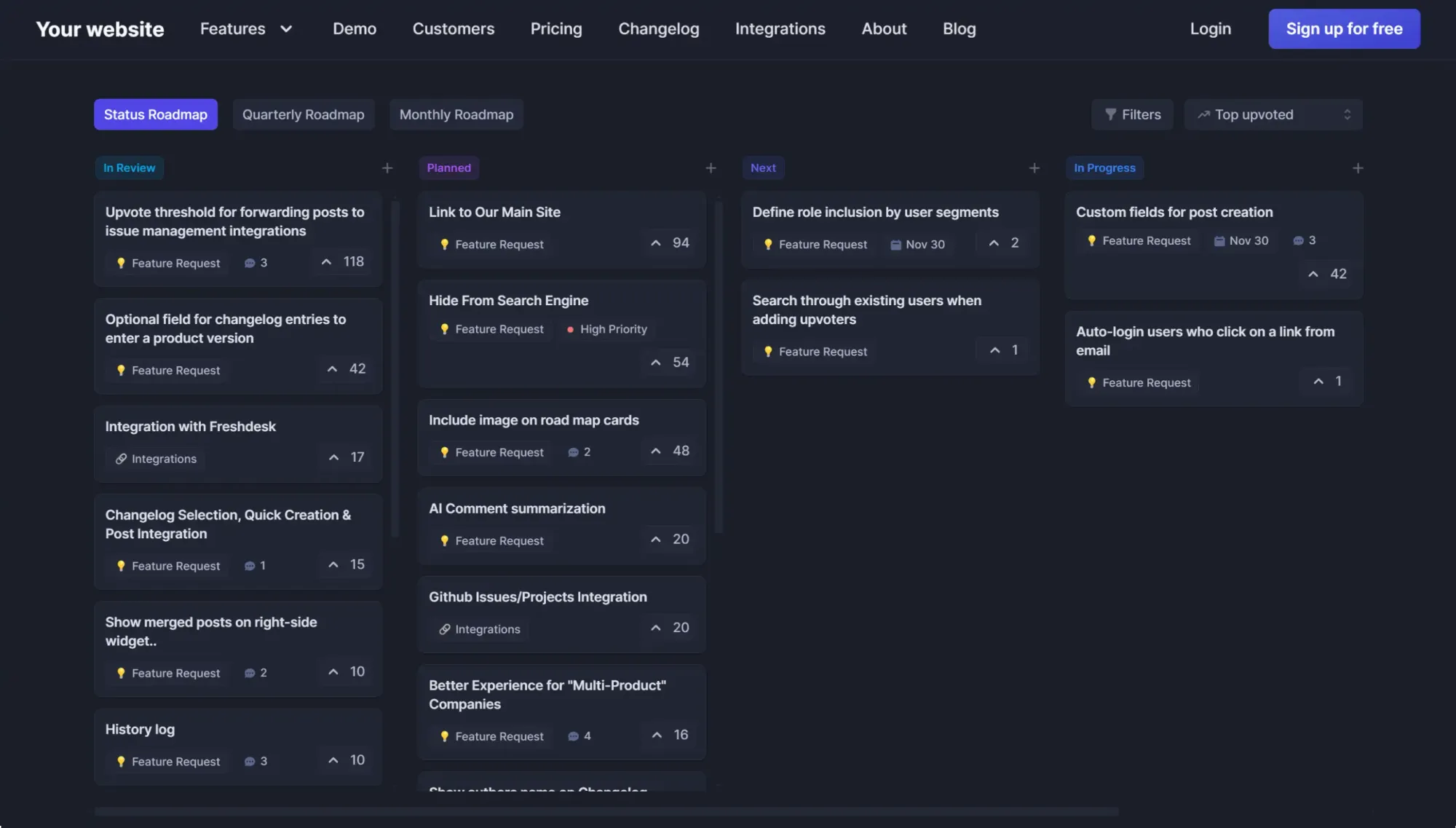Open the Changelog menu item
1456x828 pixels.
658,28
